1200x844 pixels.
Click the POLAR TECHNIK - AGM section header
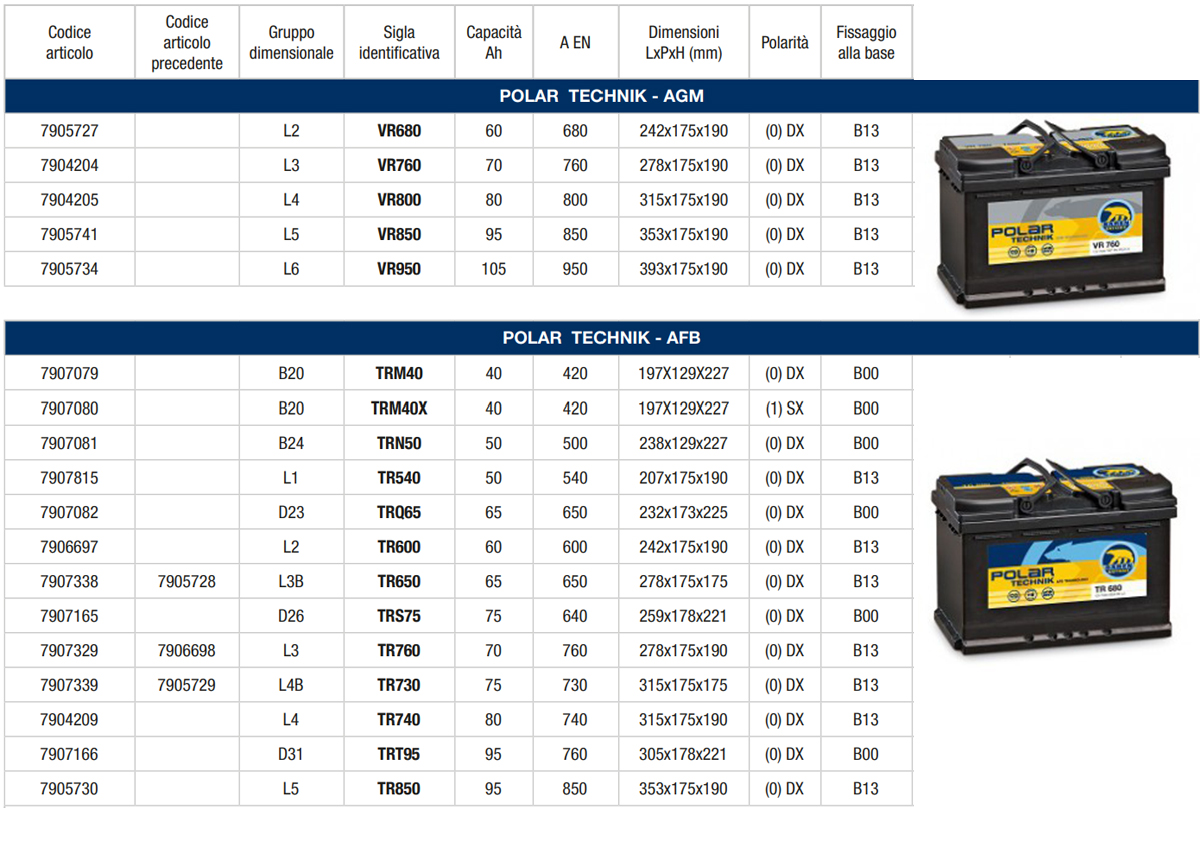coord(602,96)
